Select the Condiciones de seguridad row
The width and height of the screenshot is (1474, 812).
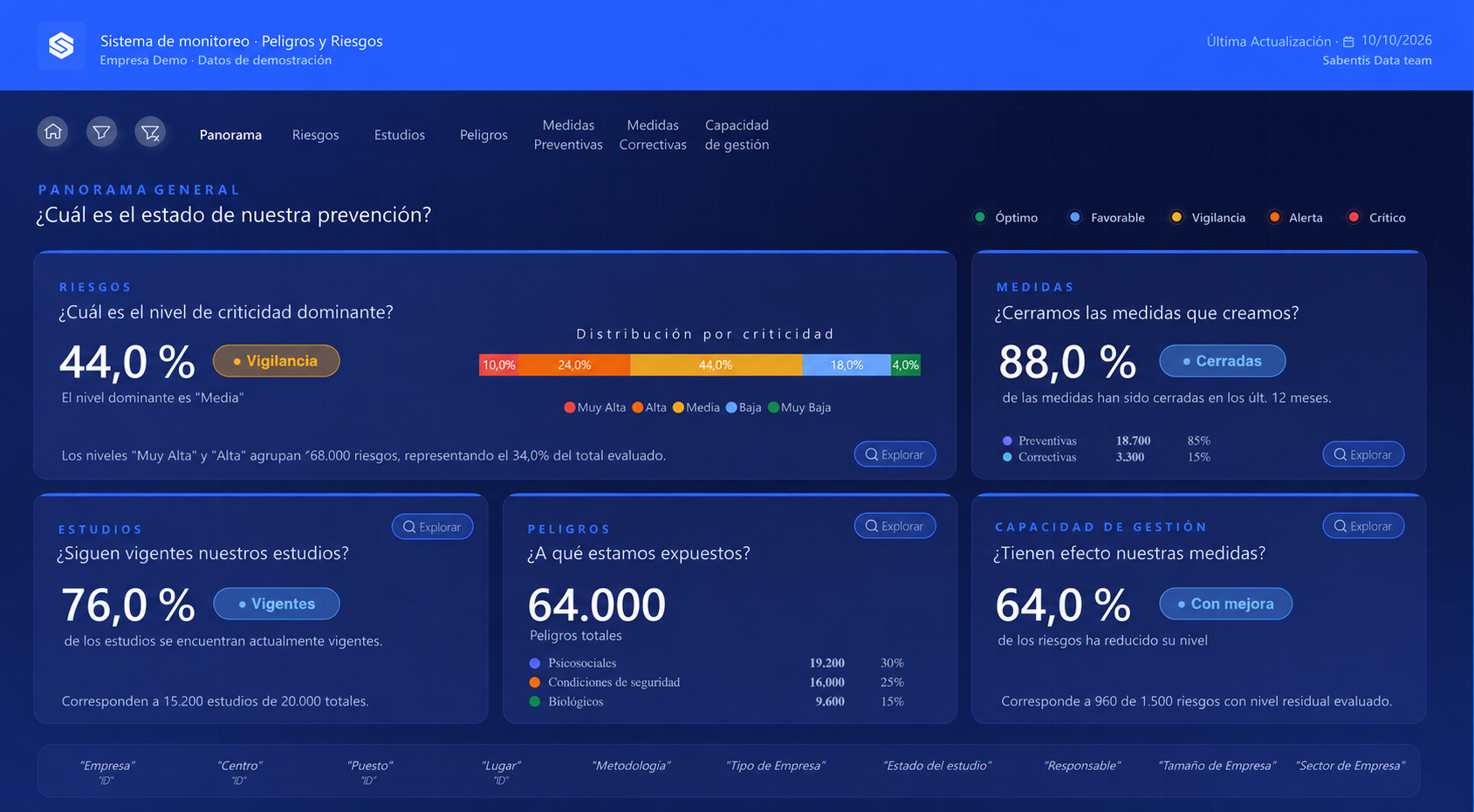716,682
